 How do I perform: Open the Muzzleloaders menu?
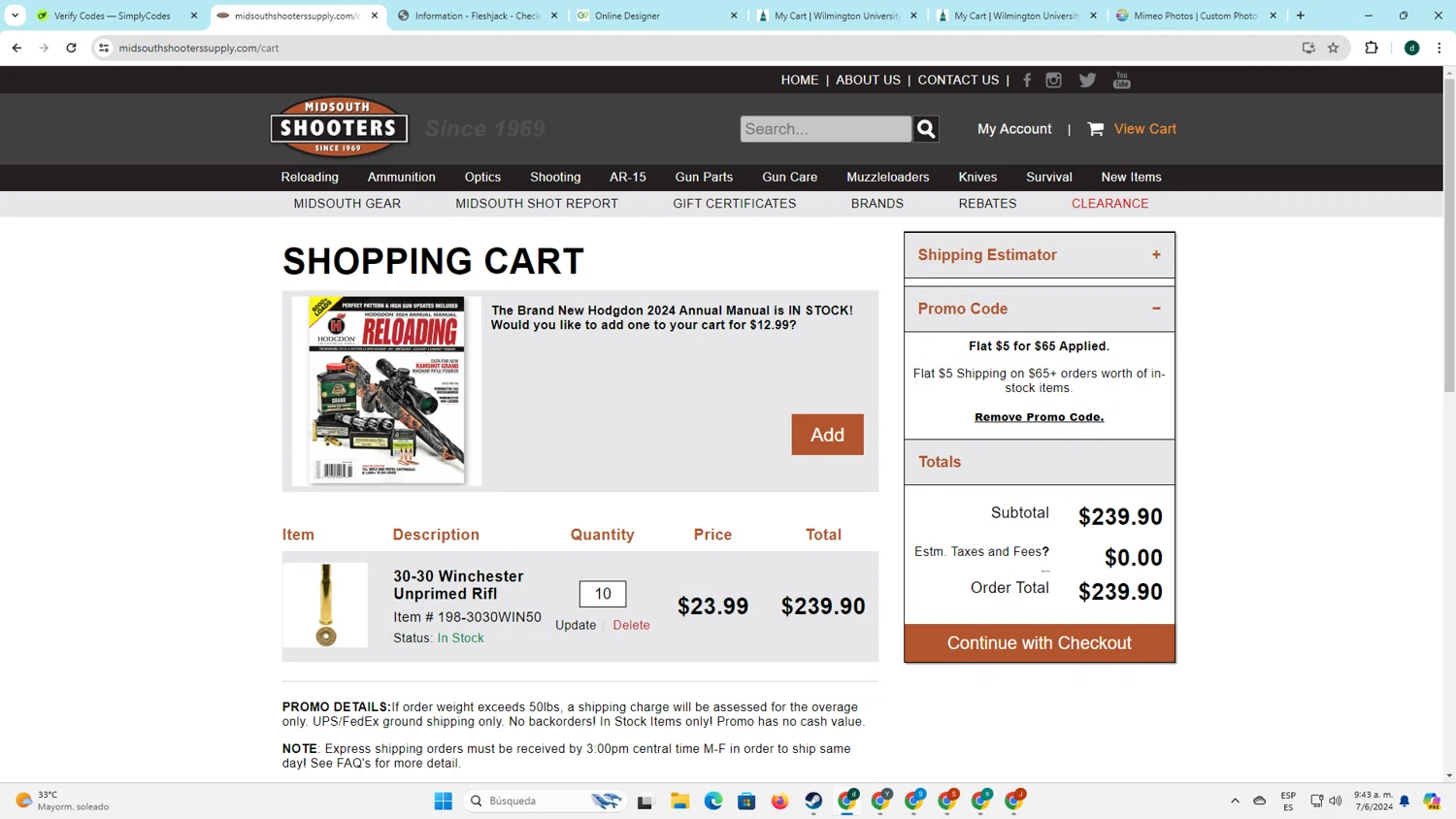pyautogui.click(x=887, y=178)
